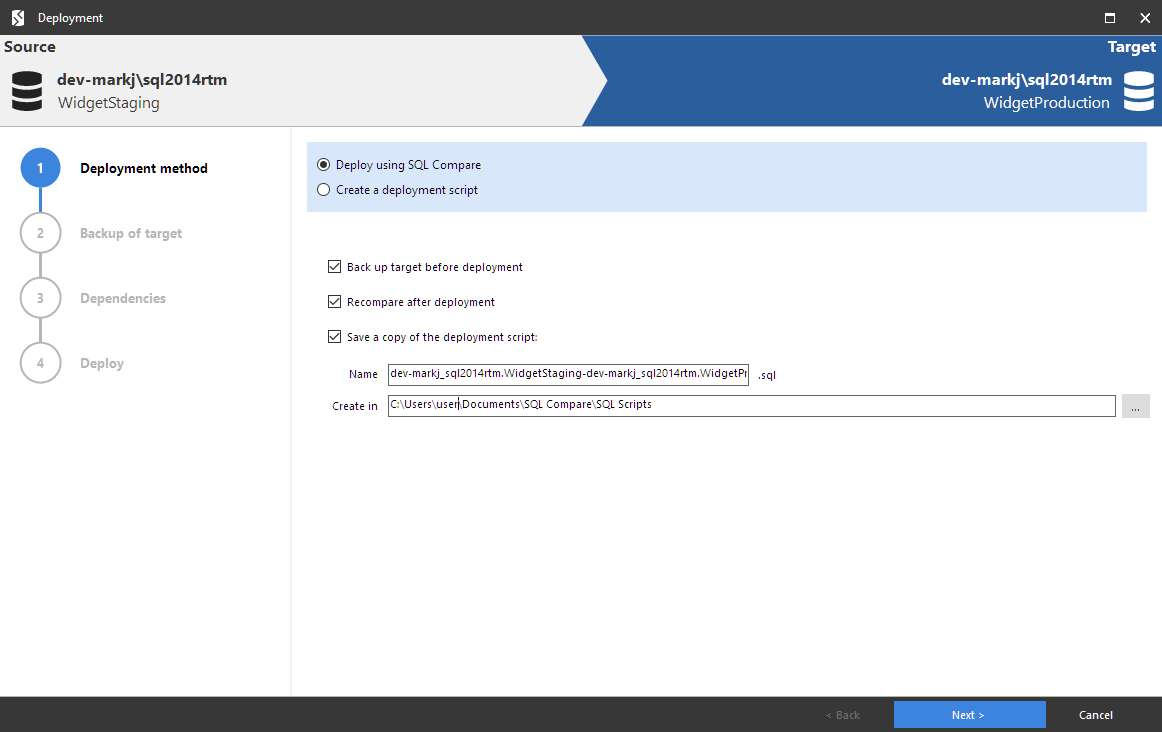Click step circle 1 for Deployment method
1162x732 pixels.
(x=40, y=168)
